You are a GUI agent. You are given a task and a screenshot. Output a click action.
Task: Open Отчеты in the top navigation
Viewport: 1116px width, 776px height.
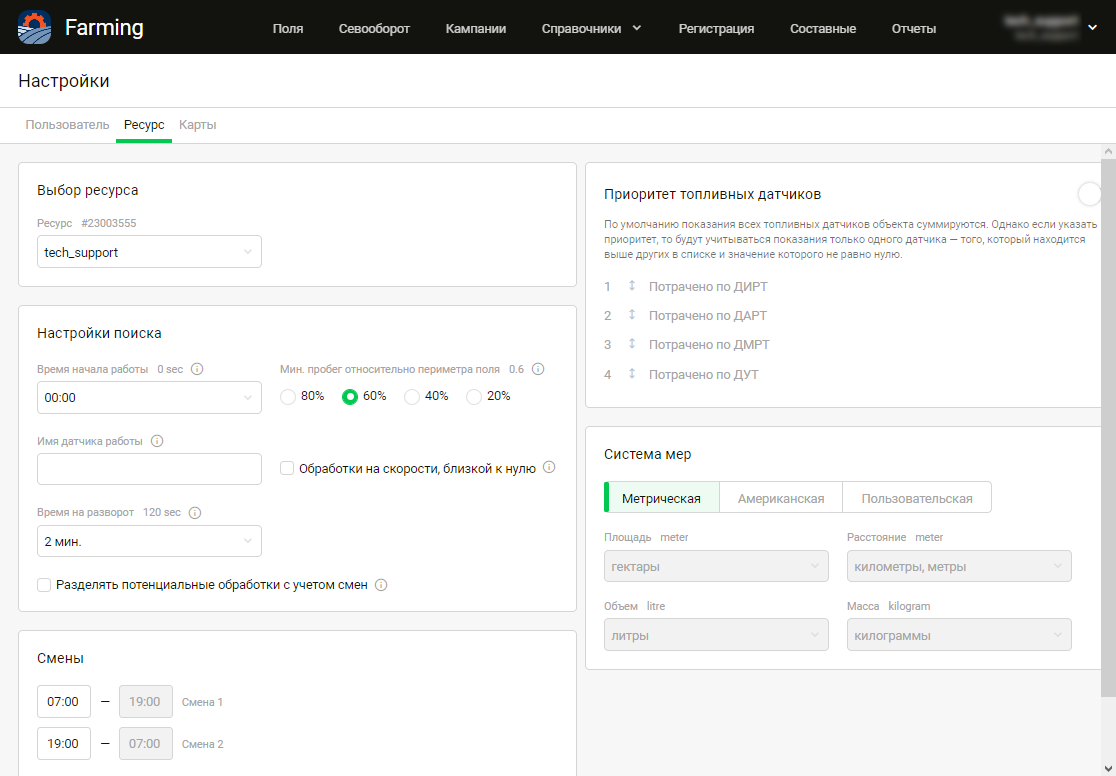click(x=914, y=28)
